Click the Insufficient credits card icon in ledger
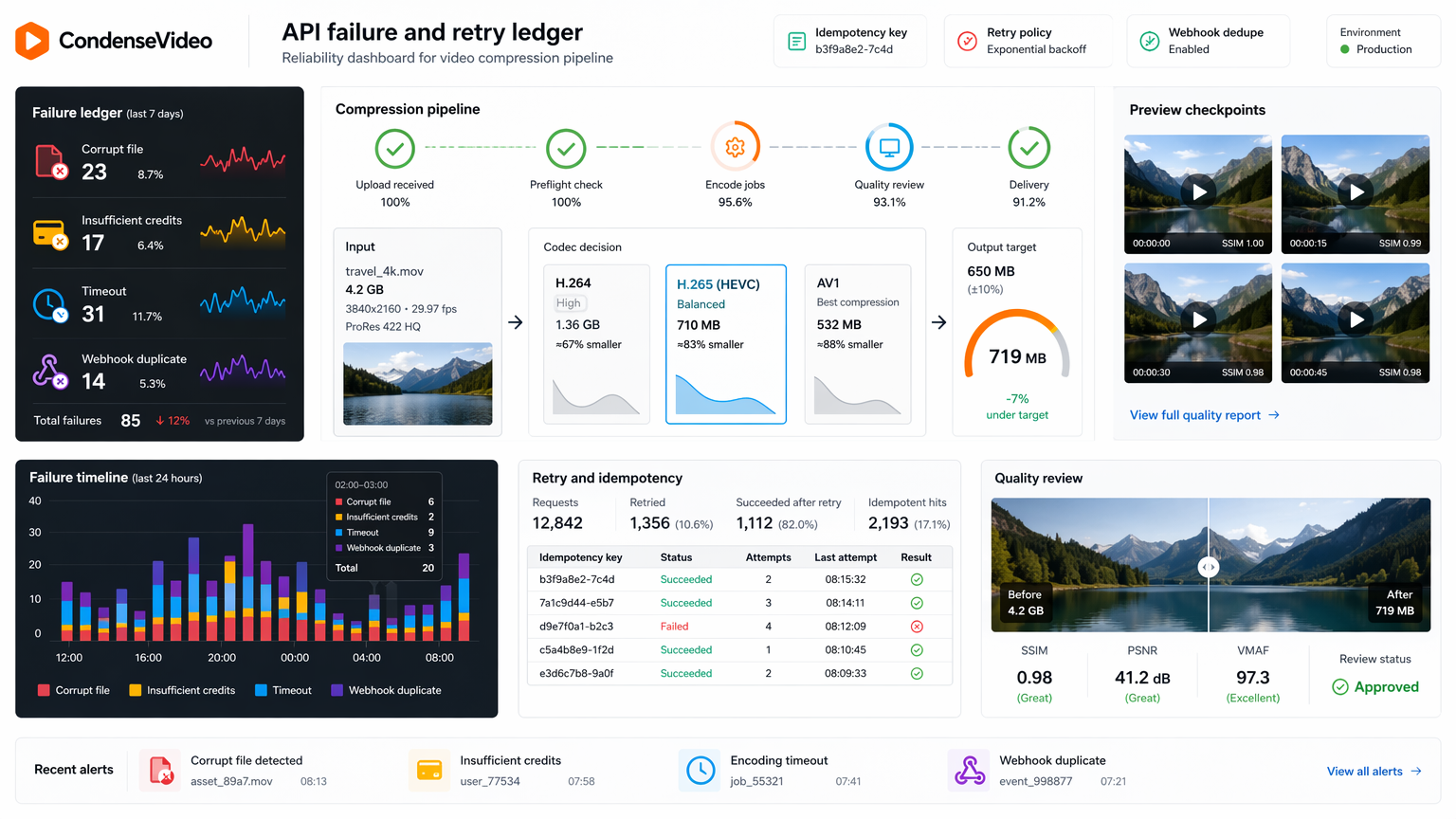This screenshot has width=1456, height=819. 50,233
